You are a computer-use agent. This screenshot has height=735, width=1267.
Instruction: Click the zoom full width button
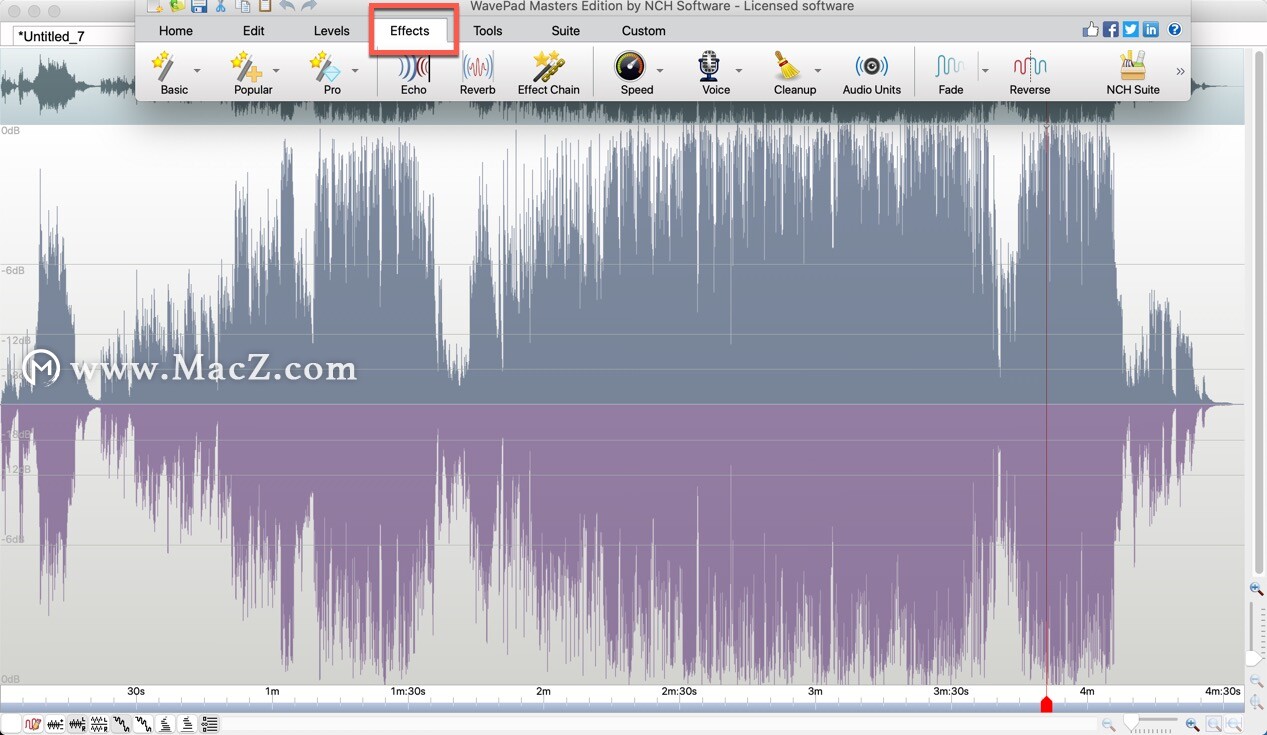(1234, 724)
